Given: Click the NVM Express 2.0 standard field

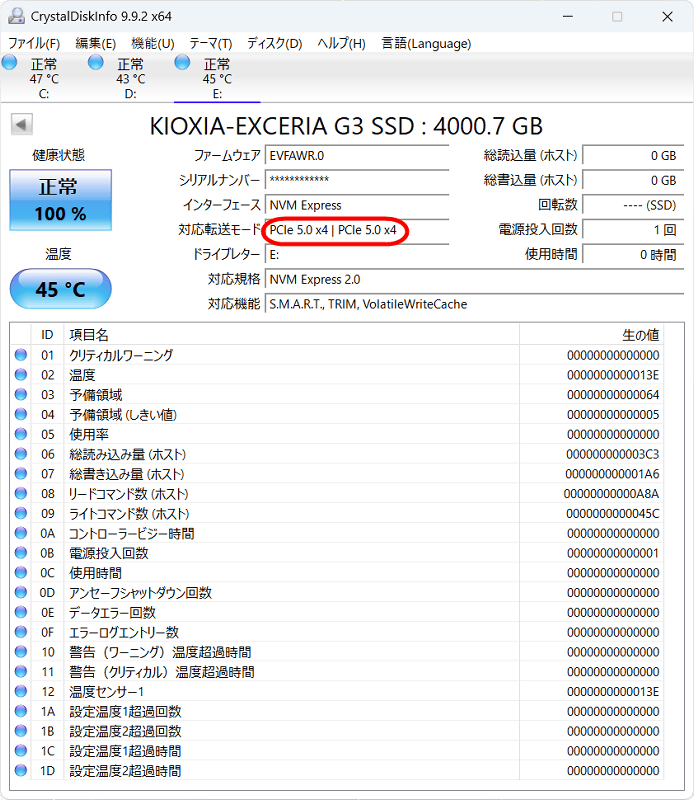Looking at the screenshot, I should (x=474, y=280).
